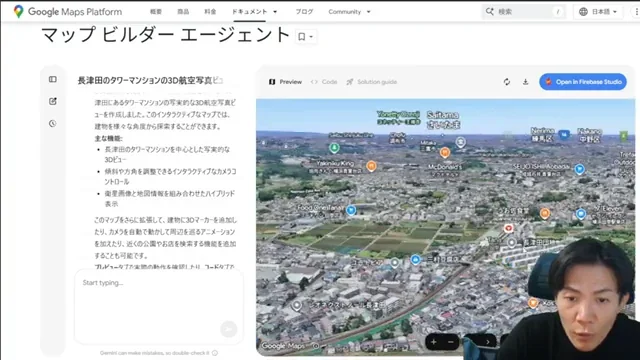Zoom in with the map plus button

pyautogui.click(x=433, y=342)
